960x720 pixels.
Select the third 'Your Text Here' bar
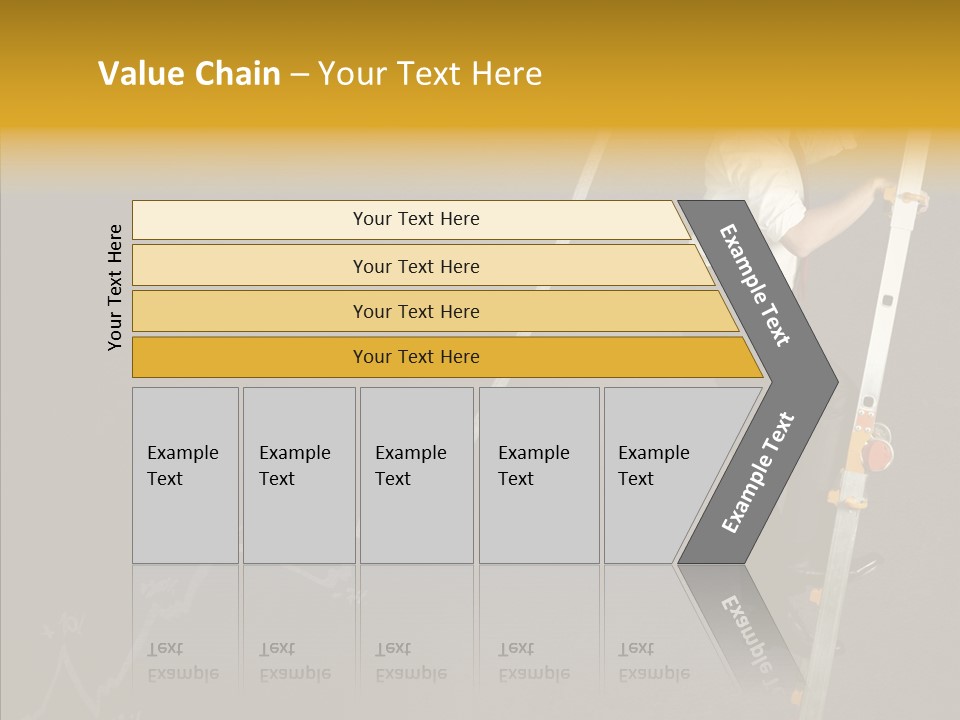coord(435,311)
